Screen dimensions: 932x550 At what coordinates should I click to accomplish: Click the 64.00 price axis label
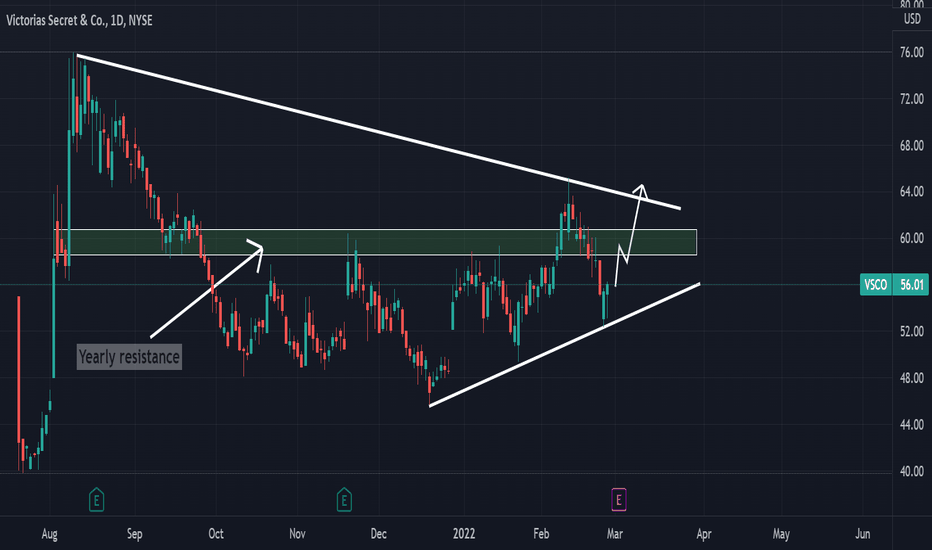tap(912, 191)
